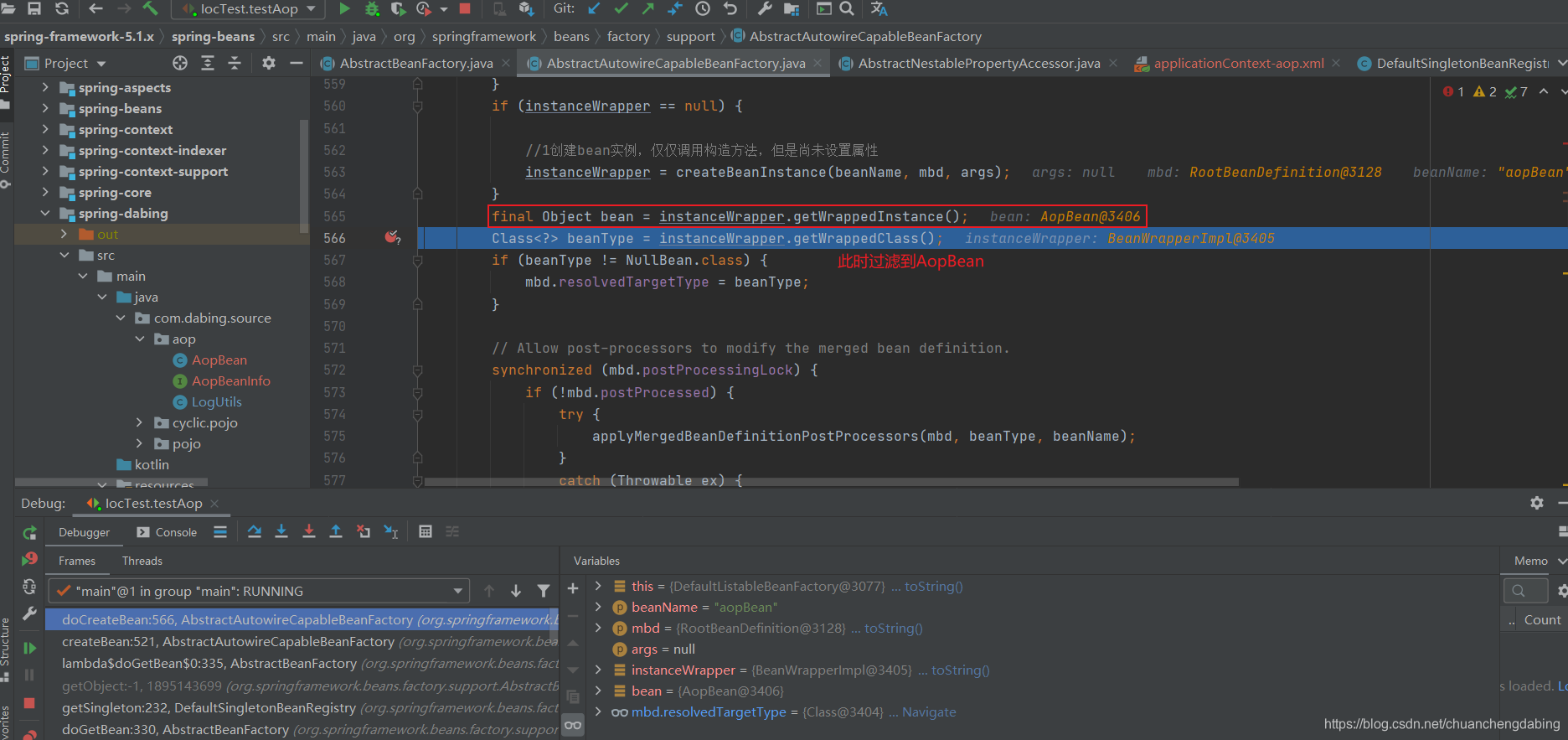Image resolution: width=1568 pixels, height=740 pixels.
Task: Rerun IocTest.testAop in the debug panel
Action: click(29, 533)
